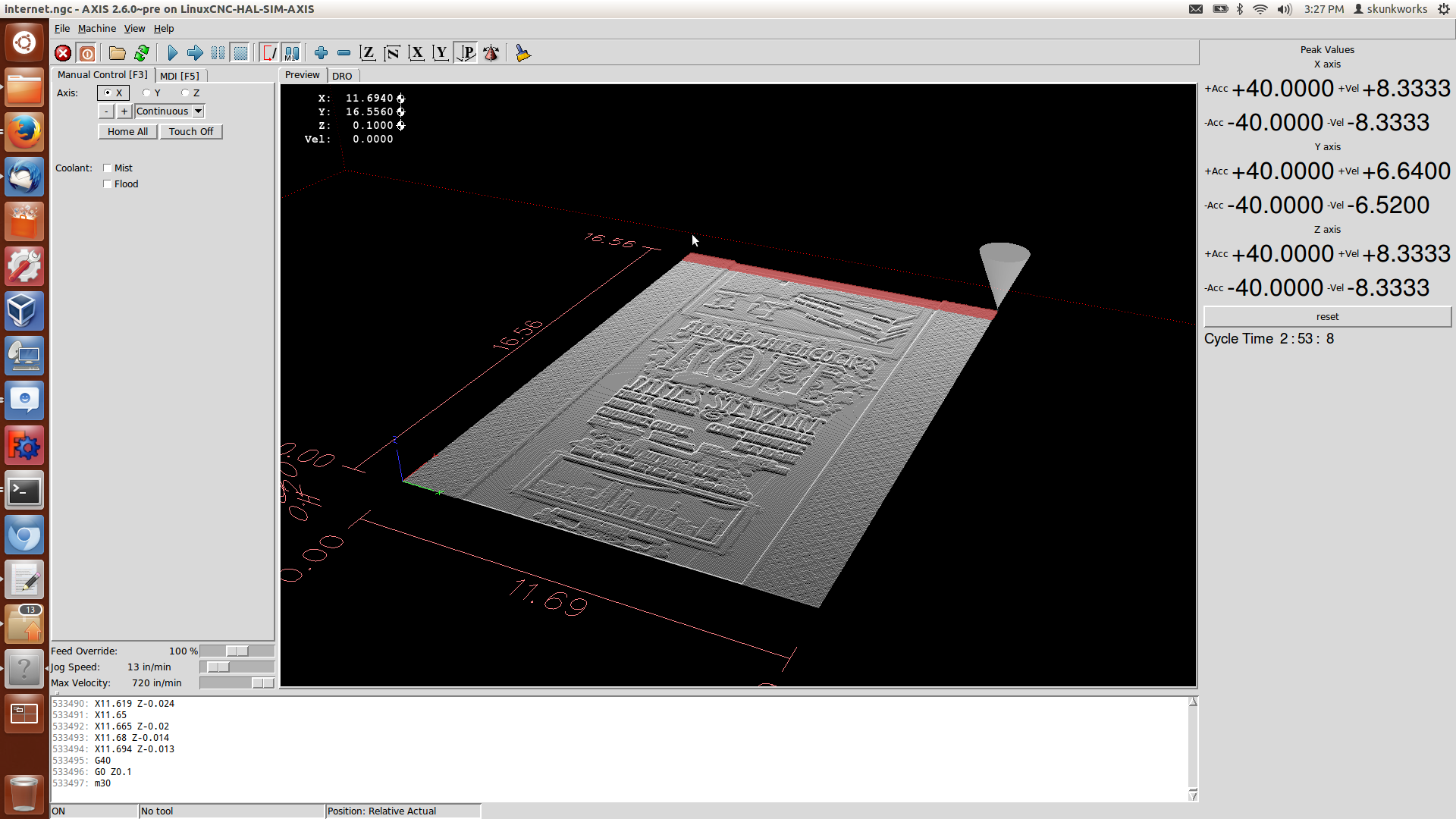The width and height of the screenshot is (1456, 819).
Task: Click the Cycle Time readout
Action: coord(1269,339)
